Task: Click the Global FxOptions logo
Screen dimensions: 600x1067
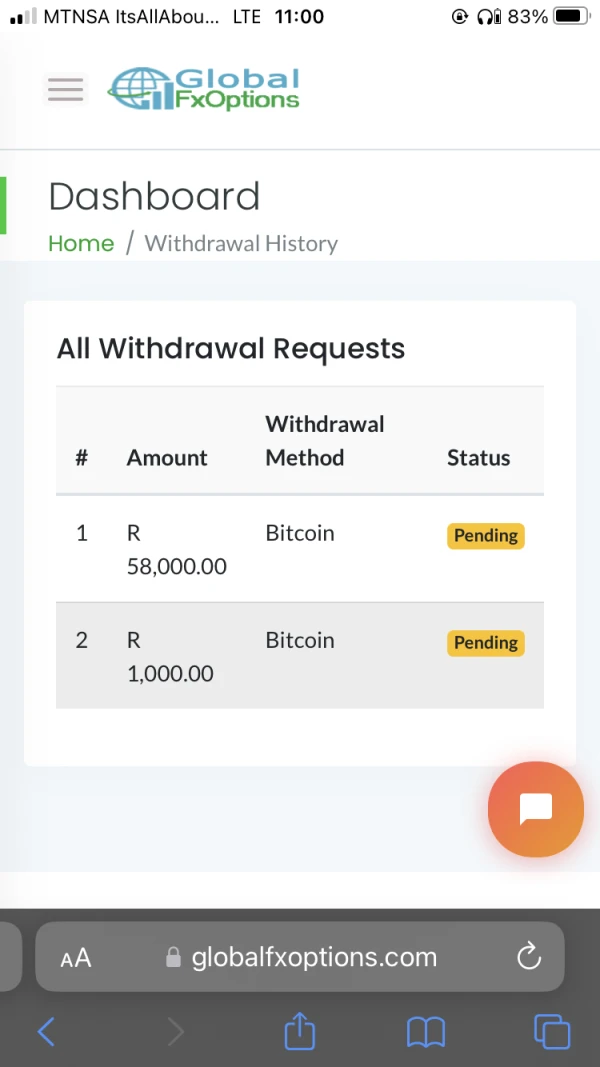Action: coord(204,89)
